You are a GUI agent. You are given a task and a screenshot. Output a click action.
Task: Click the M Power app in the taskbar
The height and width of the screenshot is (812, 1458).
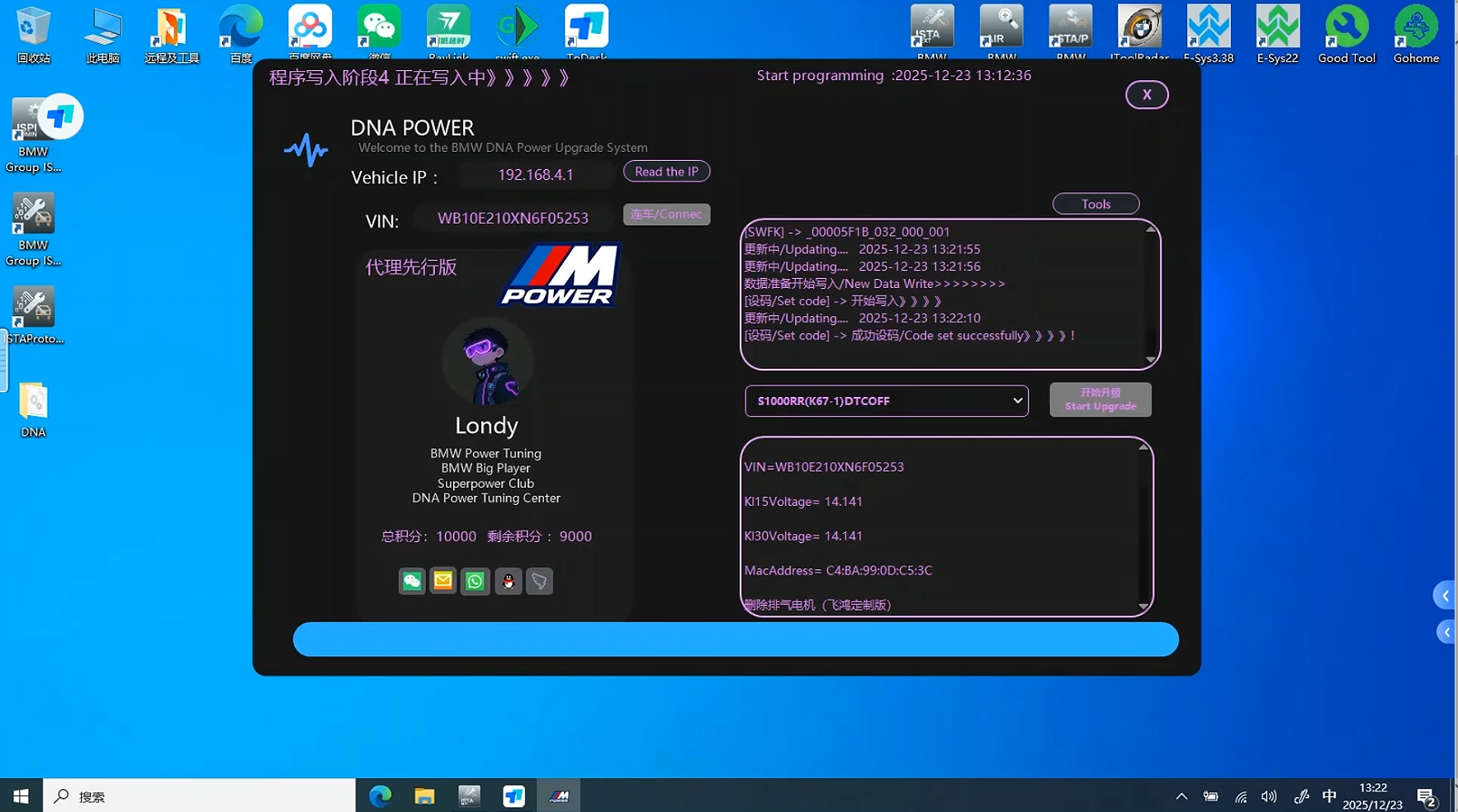[559, 796]
